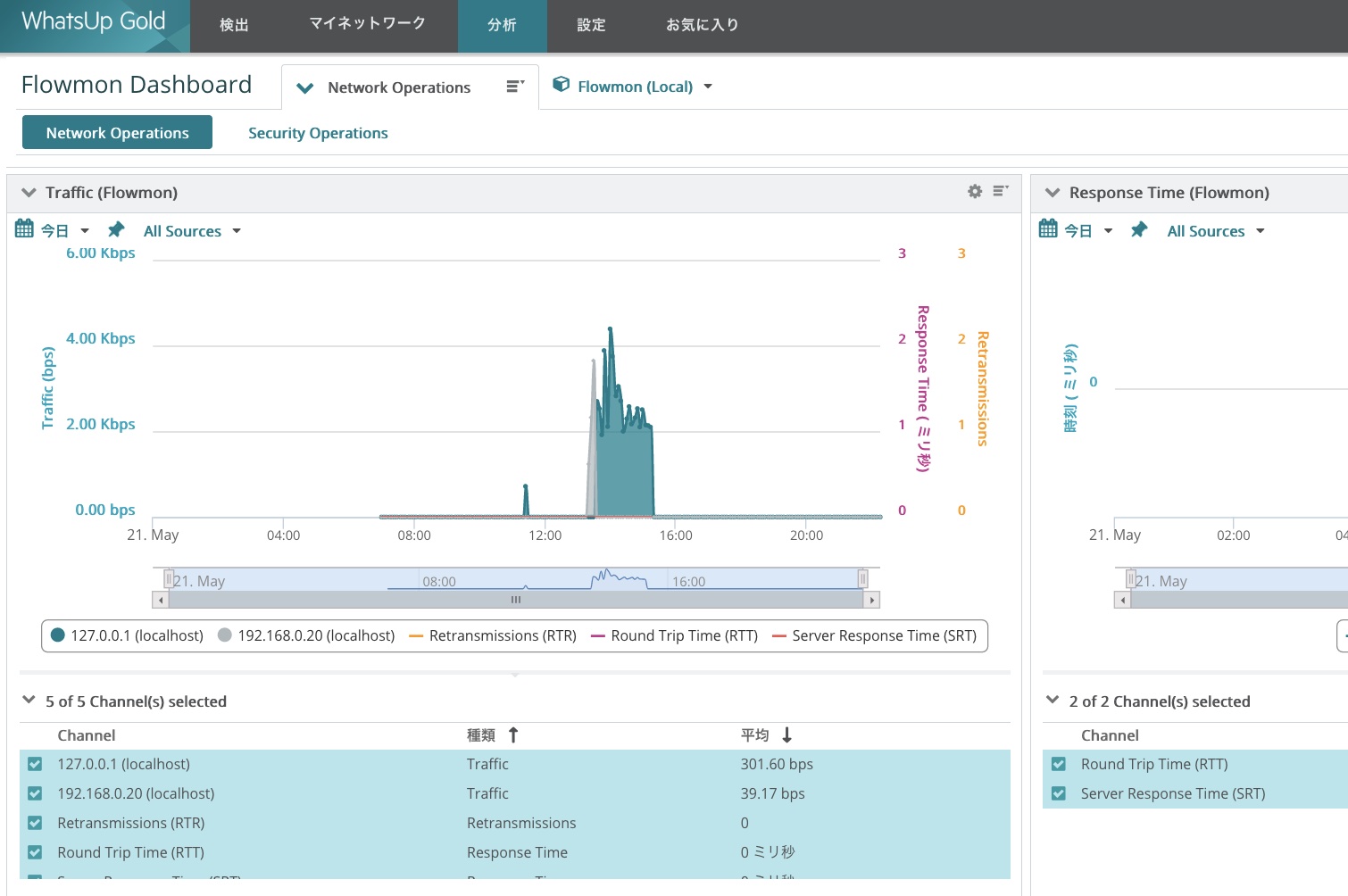Click the pin icon in Response Time panel
Image resolution: width=1348 pixels, height=896 pixels.
[1139, 230]
